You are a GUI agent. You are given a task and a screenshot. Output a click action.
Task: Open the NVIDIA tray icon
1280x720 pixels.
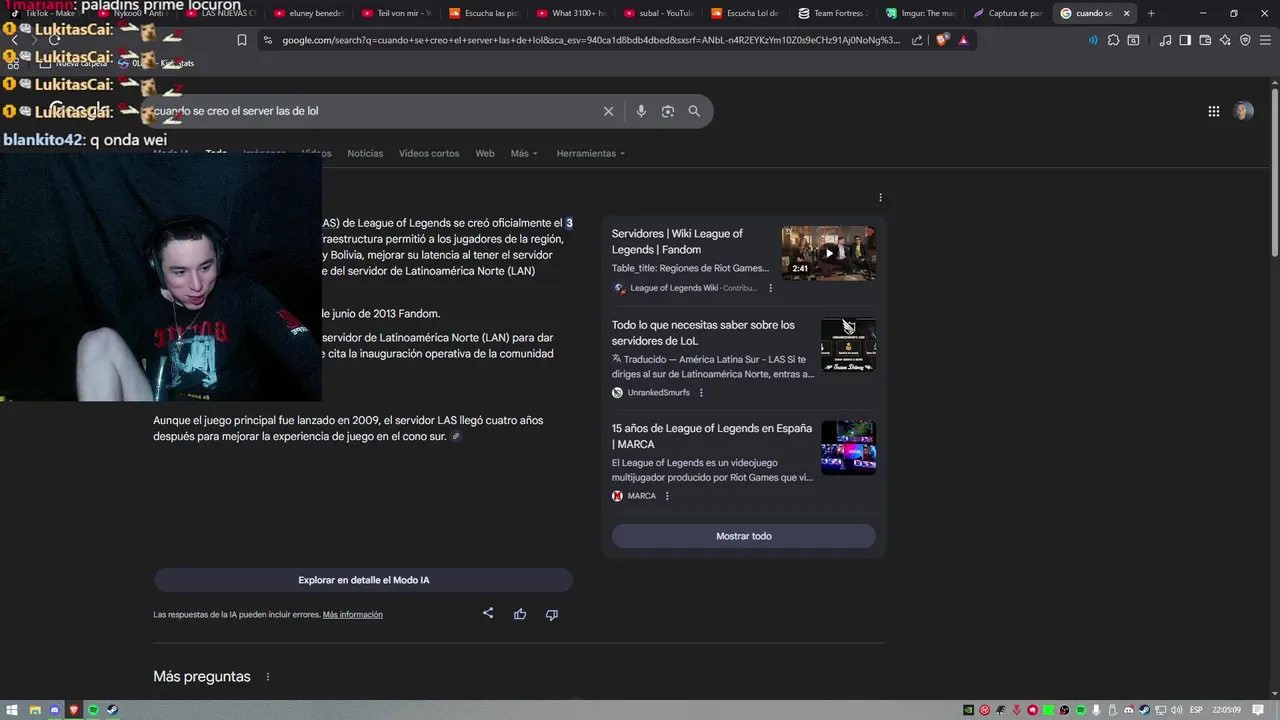click(968, 710)
